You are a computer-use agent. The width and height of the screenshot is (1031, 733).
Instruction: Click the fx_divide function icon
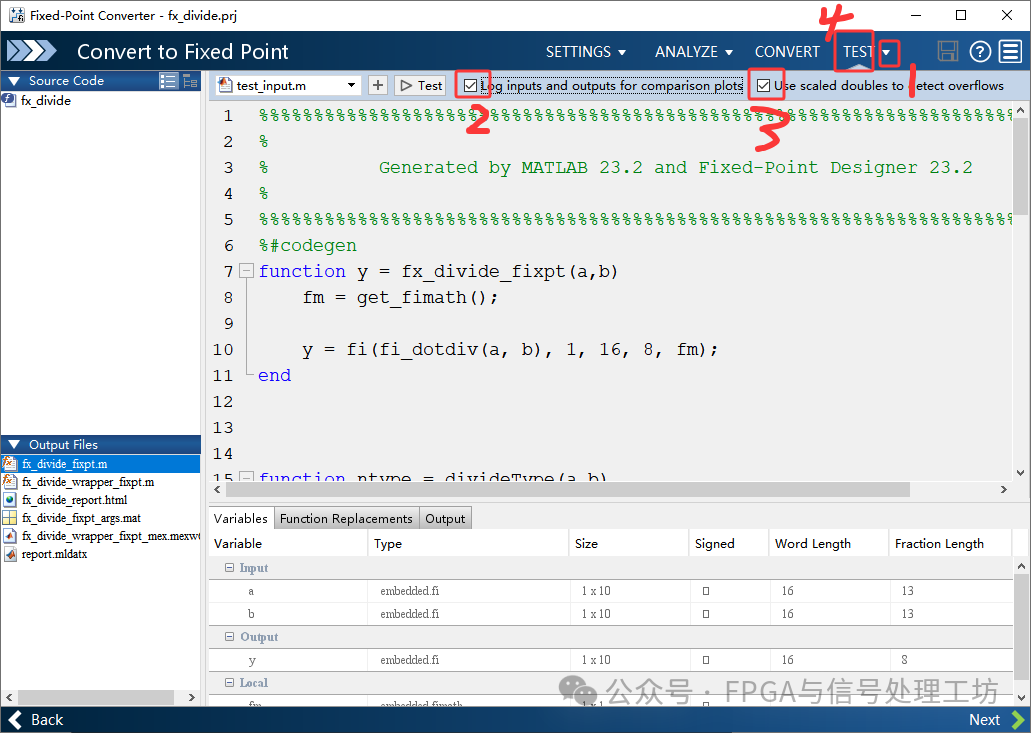(x=9, y=100)
